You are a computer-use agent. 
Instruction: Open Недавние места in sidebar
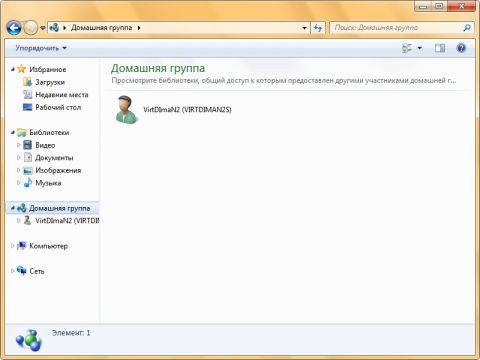(x=62, y=95)
